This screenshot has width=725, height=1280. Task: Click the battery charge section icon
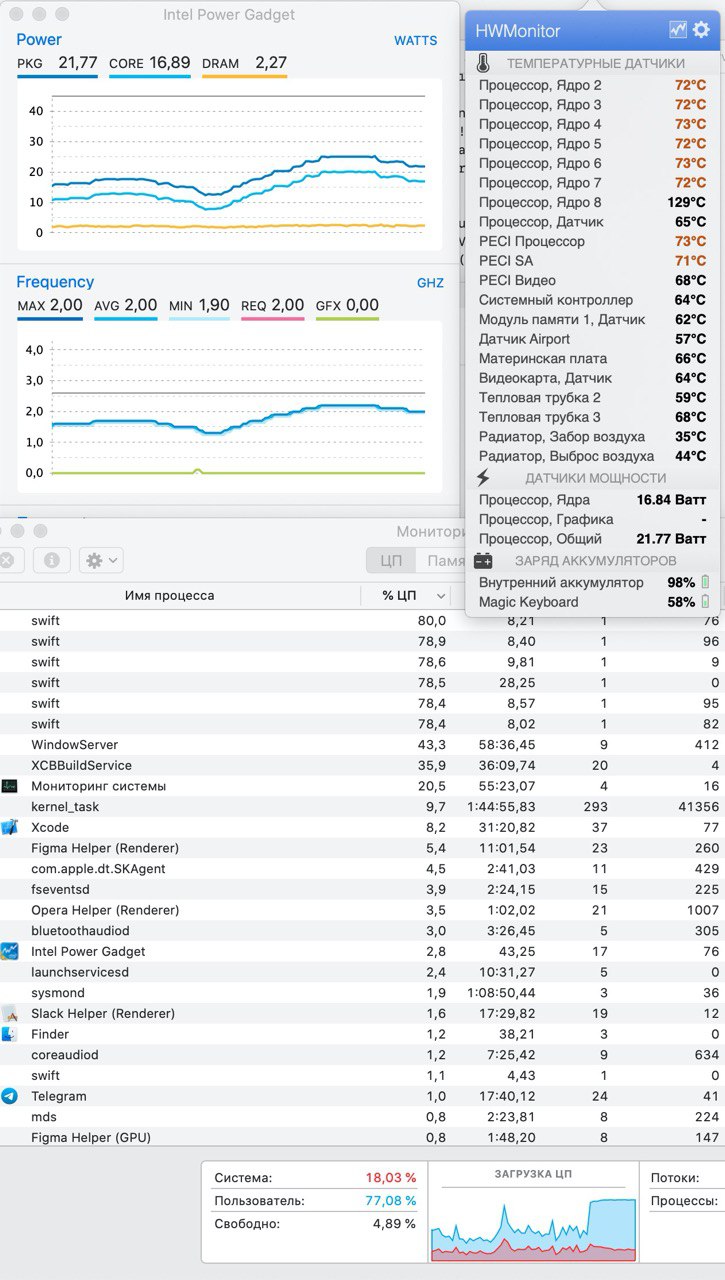(x=483, y=561)
